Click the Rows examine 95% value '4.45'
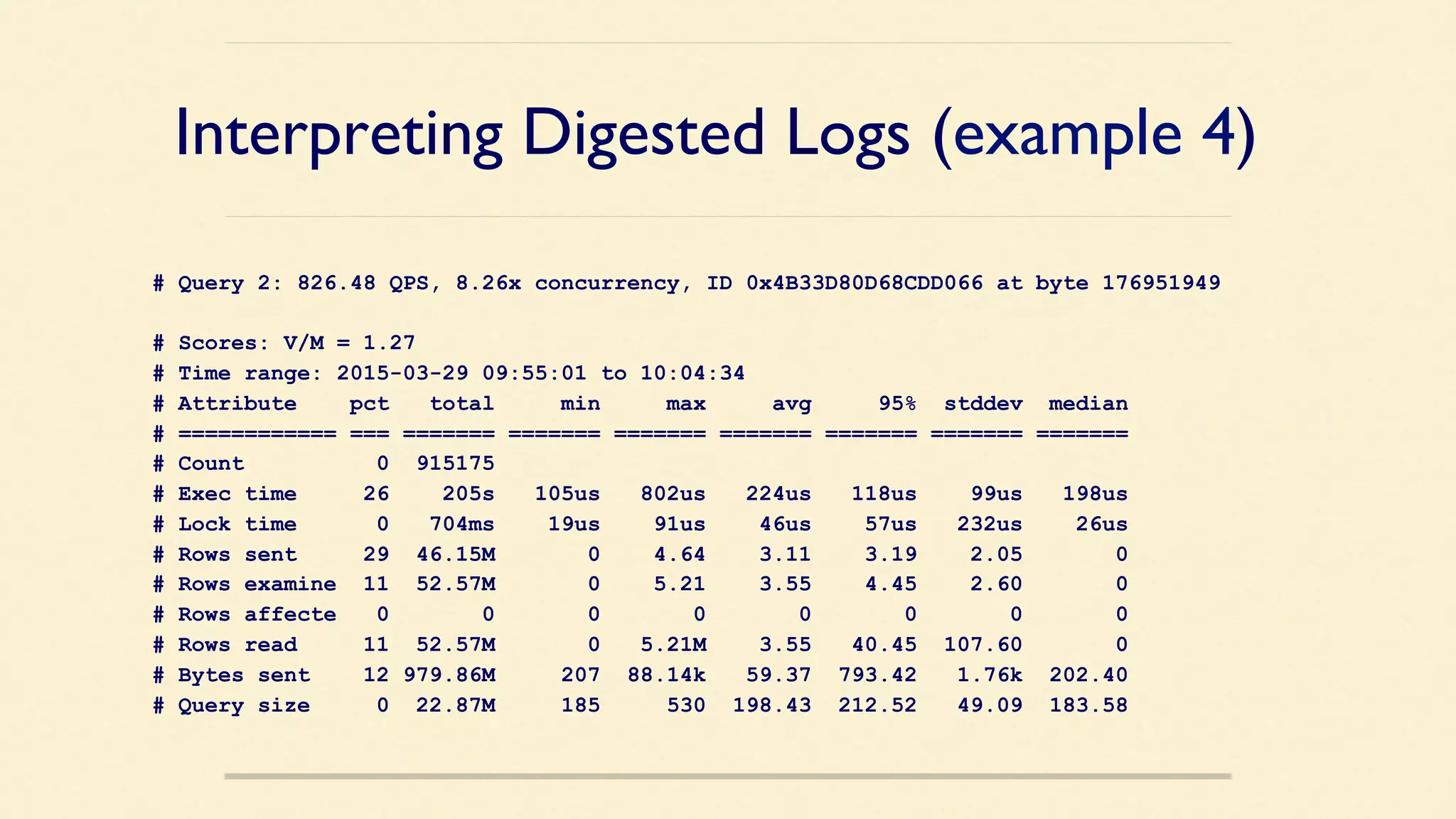The width and height of the screenshot is (1456, 819). [x=891, y=584]
